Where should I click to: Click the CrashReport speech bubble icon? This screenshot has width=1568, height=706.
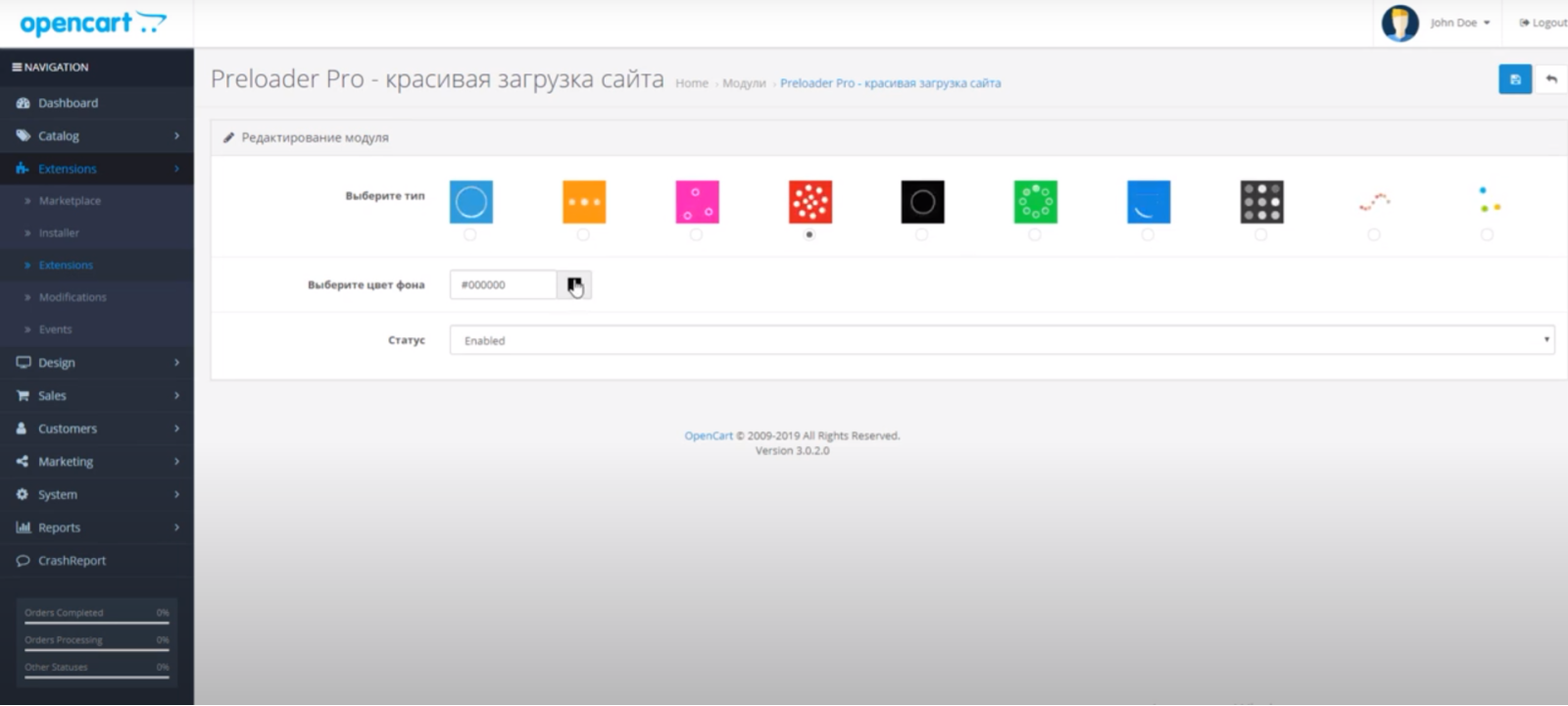point(23,561)
